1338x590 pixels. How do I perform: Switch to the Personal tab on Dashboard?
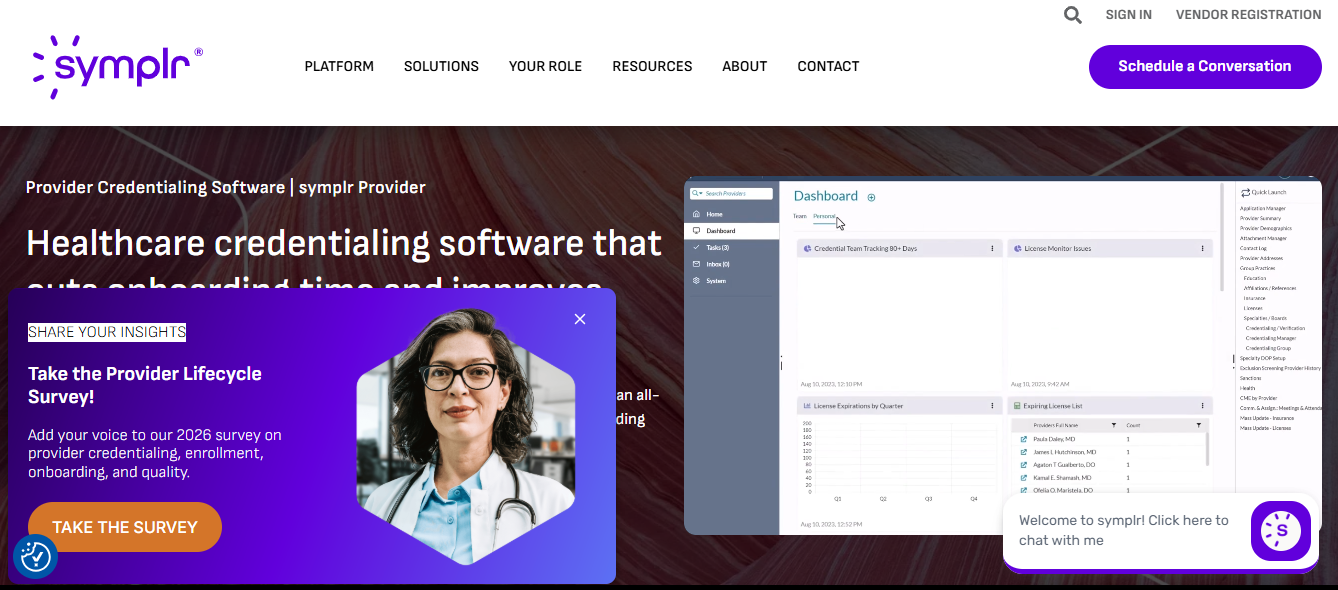coord(824,216)
